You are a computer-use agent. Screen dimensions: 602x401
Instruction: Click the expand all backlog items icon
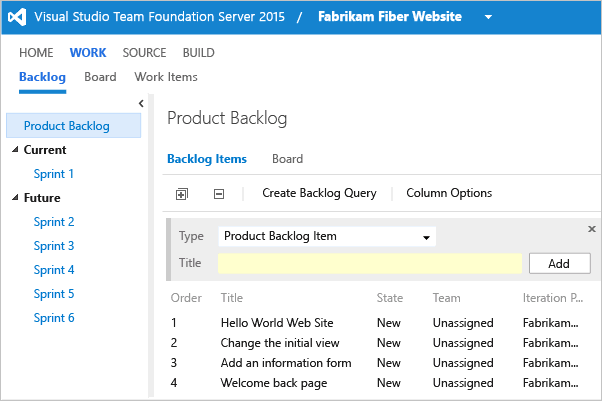point(181,194)
